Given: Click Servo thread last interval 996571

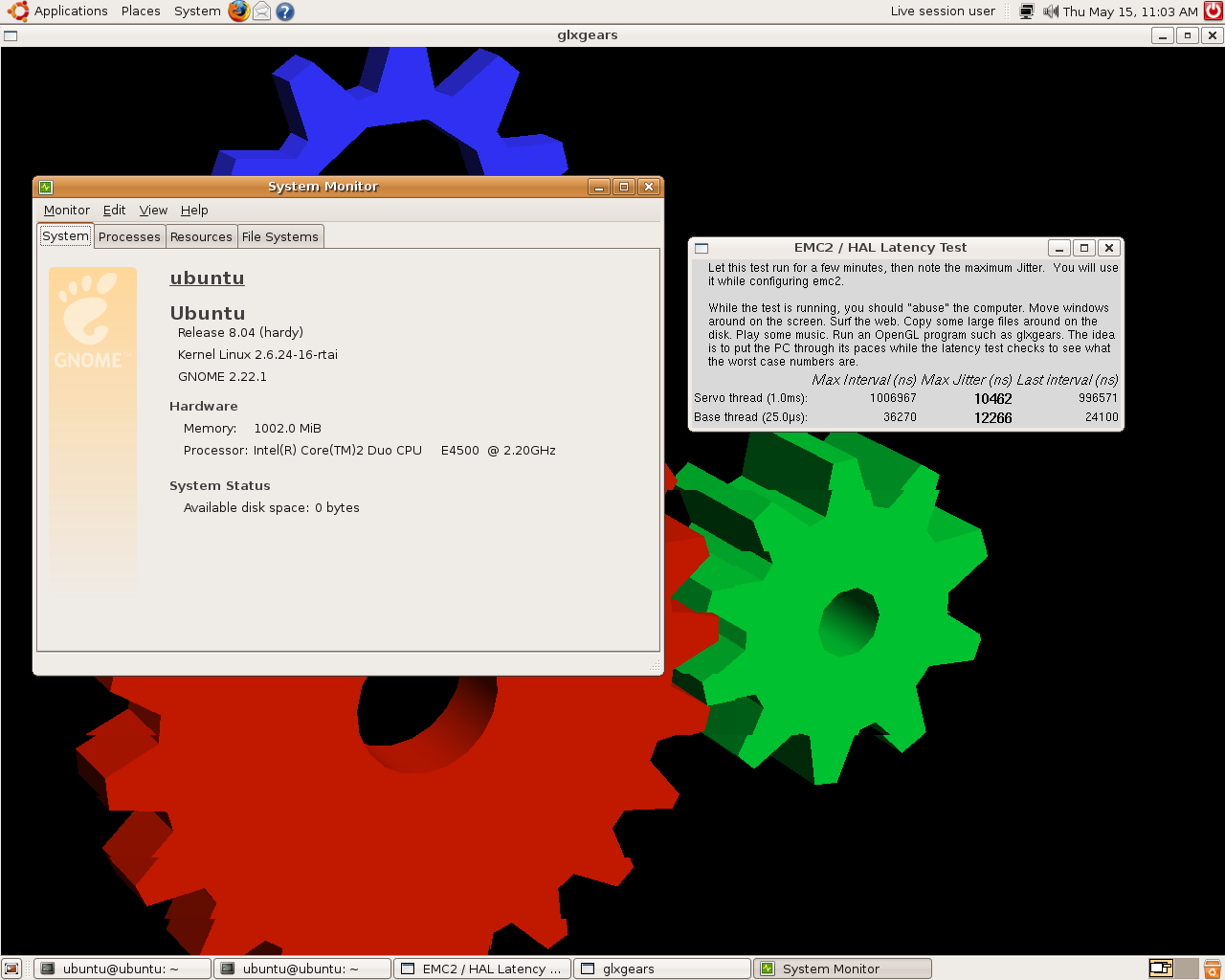Looking at the screenshot, I should pyautogui.click(x=1098, y=398).
